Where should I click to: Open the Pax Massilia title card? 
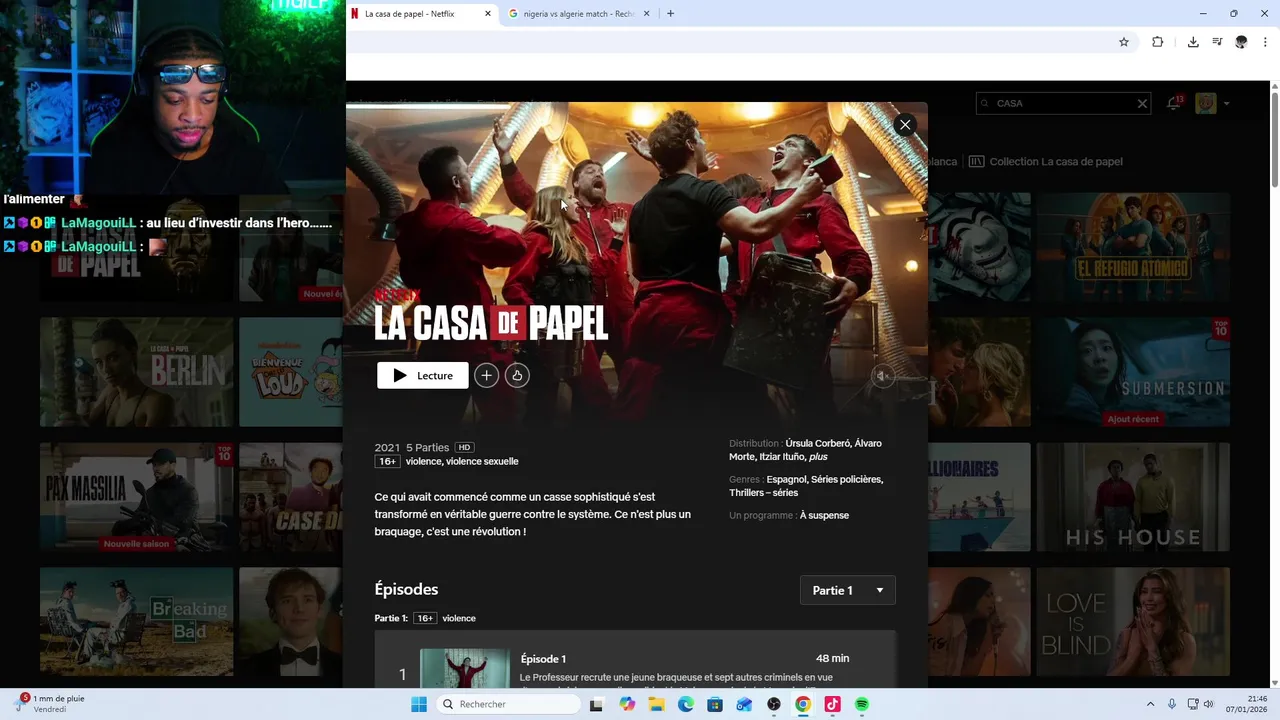click(136, 497)
